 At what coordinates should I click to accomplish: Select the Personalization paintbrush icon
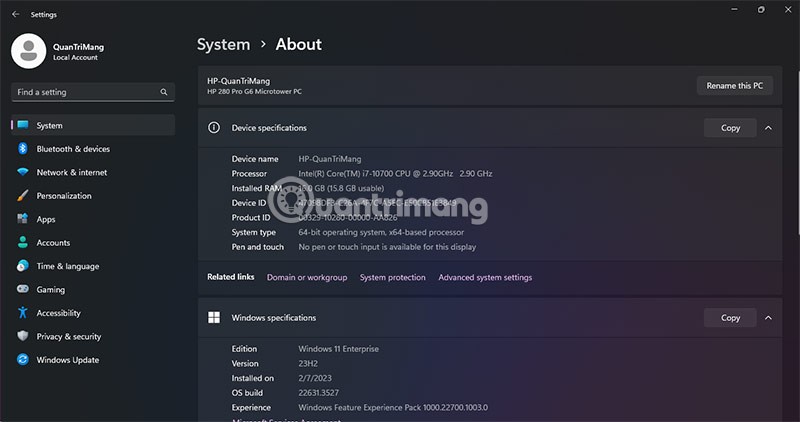pos(22,196)
